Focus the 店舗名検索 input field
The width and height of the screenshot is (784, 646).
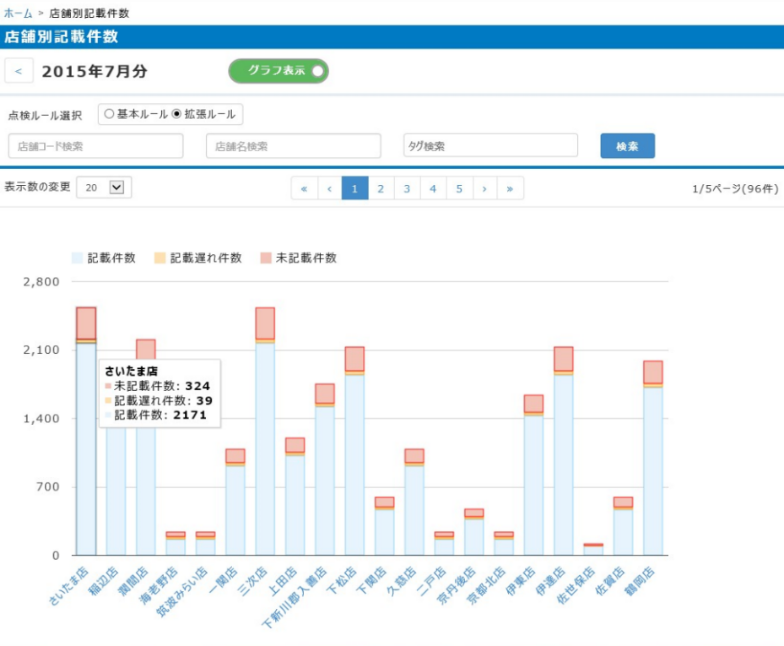(294, 146)
